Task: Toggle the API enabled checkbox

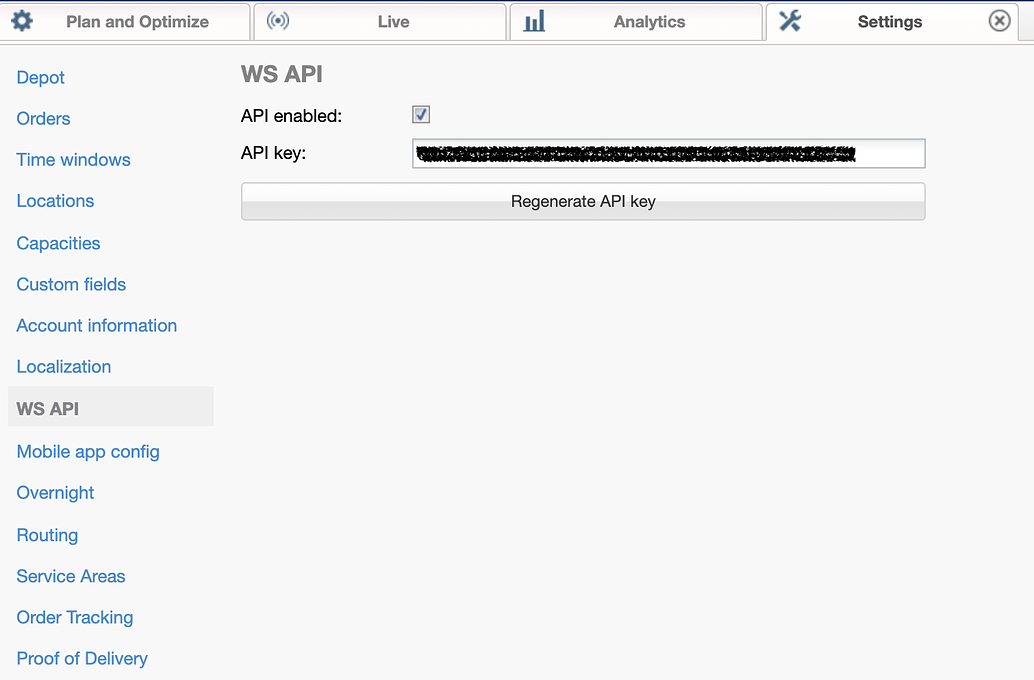Action: 420,114
